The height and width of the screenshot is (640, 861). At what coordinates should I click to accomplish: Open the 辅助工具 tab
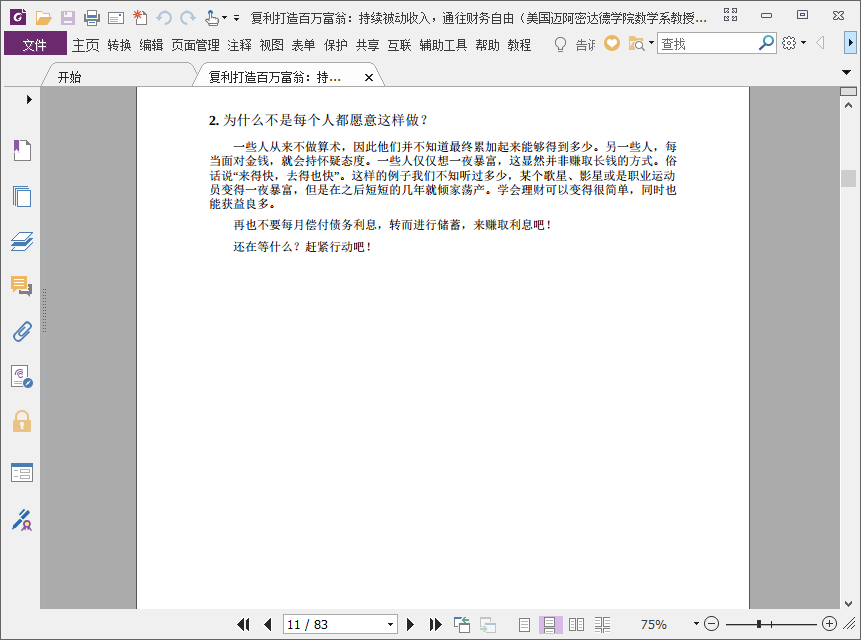click(443, 44)
